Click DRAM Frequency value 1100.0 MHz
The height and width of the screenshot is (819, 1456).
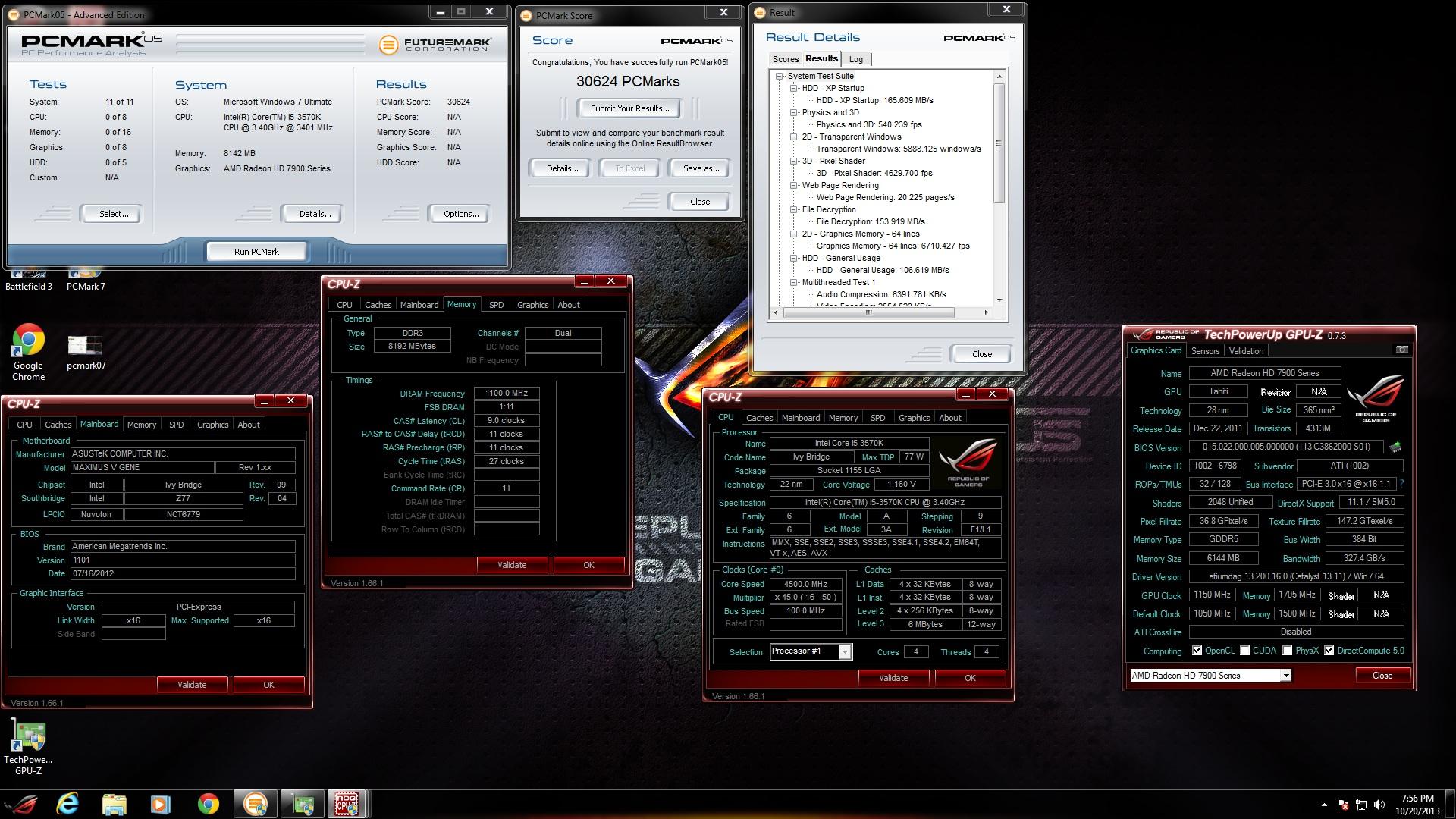[507, 394]
